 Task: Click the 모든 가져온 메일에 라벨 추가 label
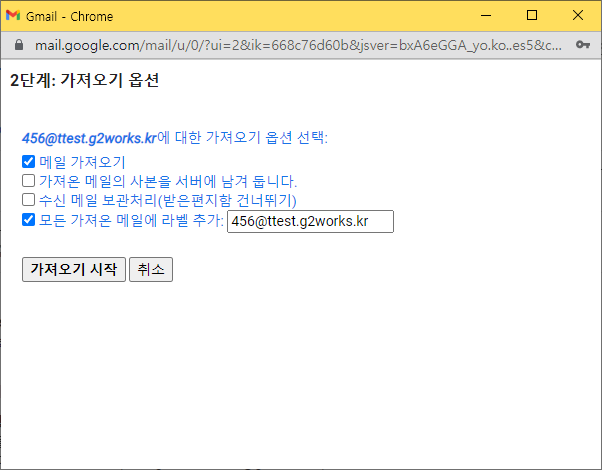(131, 220)
